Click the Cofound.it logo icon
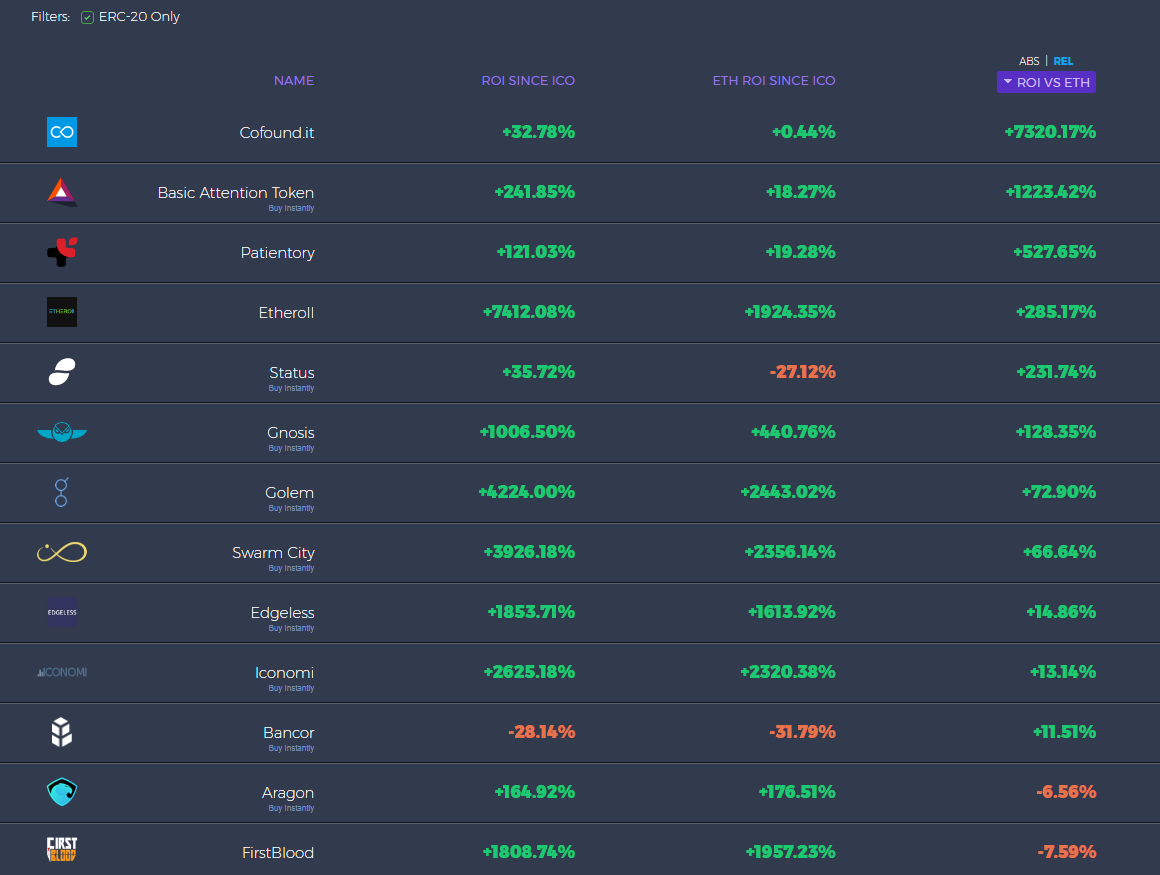Image resolution: width=1160 pixels, height=875 pixels. tap(62, 132)
